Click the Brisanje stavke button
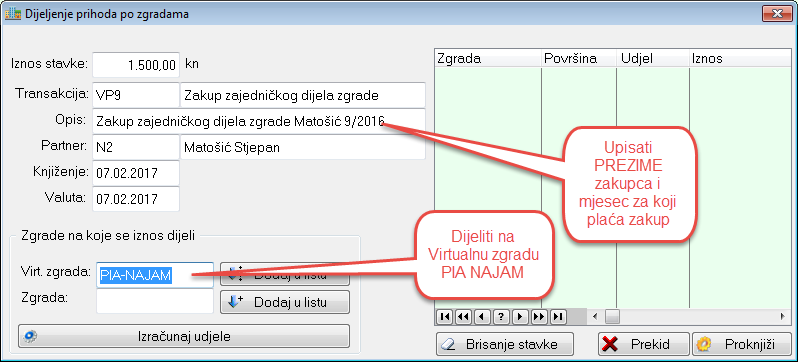Screen dimensions: 798x362 click(504, 344)
